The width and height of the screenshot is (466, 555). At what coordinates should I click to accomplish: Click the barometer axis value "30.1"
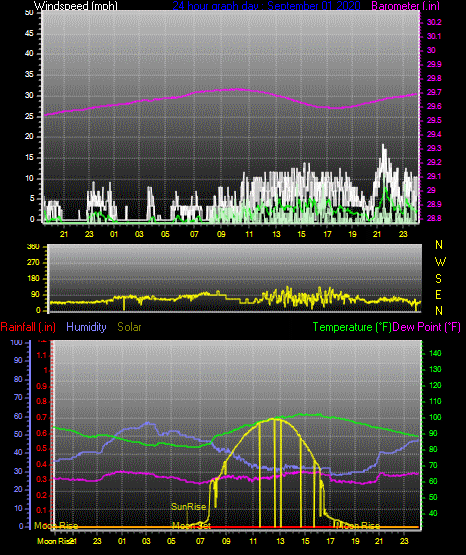point(434,36)
